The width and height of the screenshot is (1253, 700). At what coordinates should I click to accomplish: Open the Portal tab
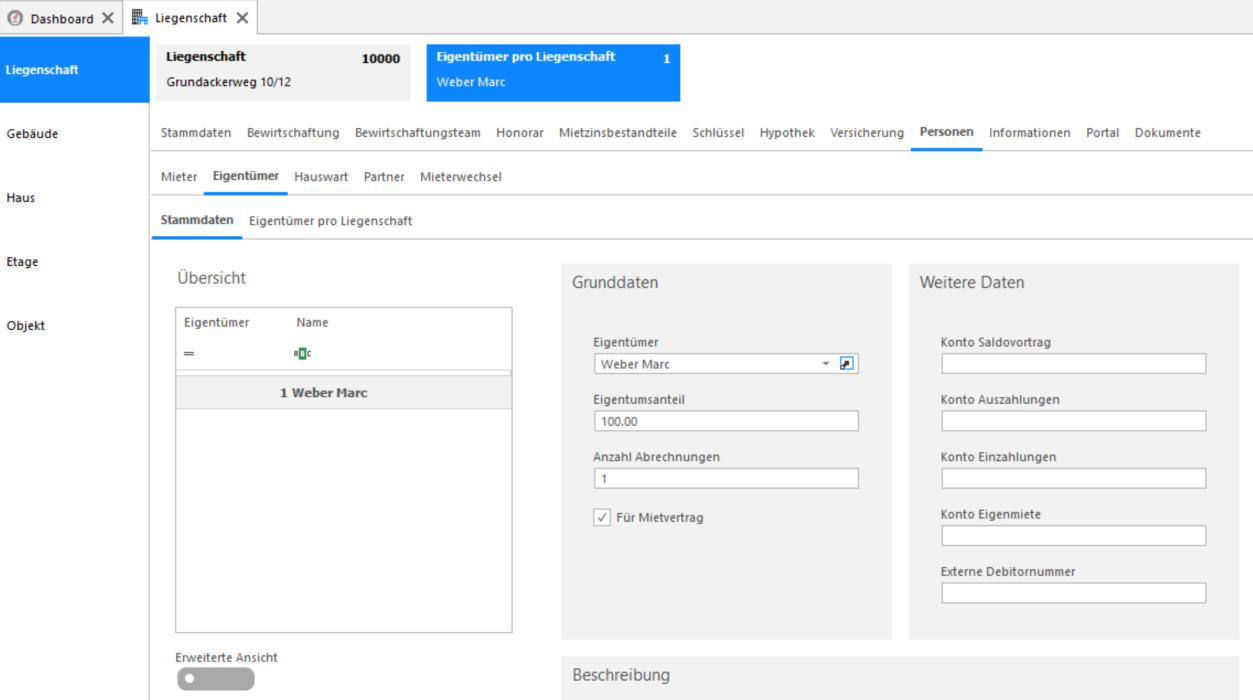click(1103, 132)
